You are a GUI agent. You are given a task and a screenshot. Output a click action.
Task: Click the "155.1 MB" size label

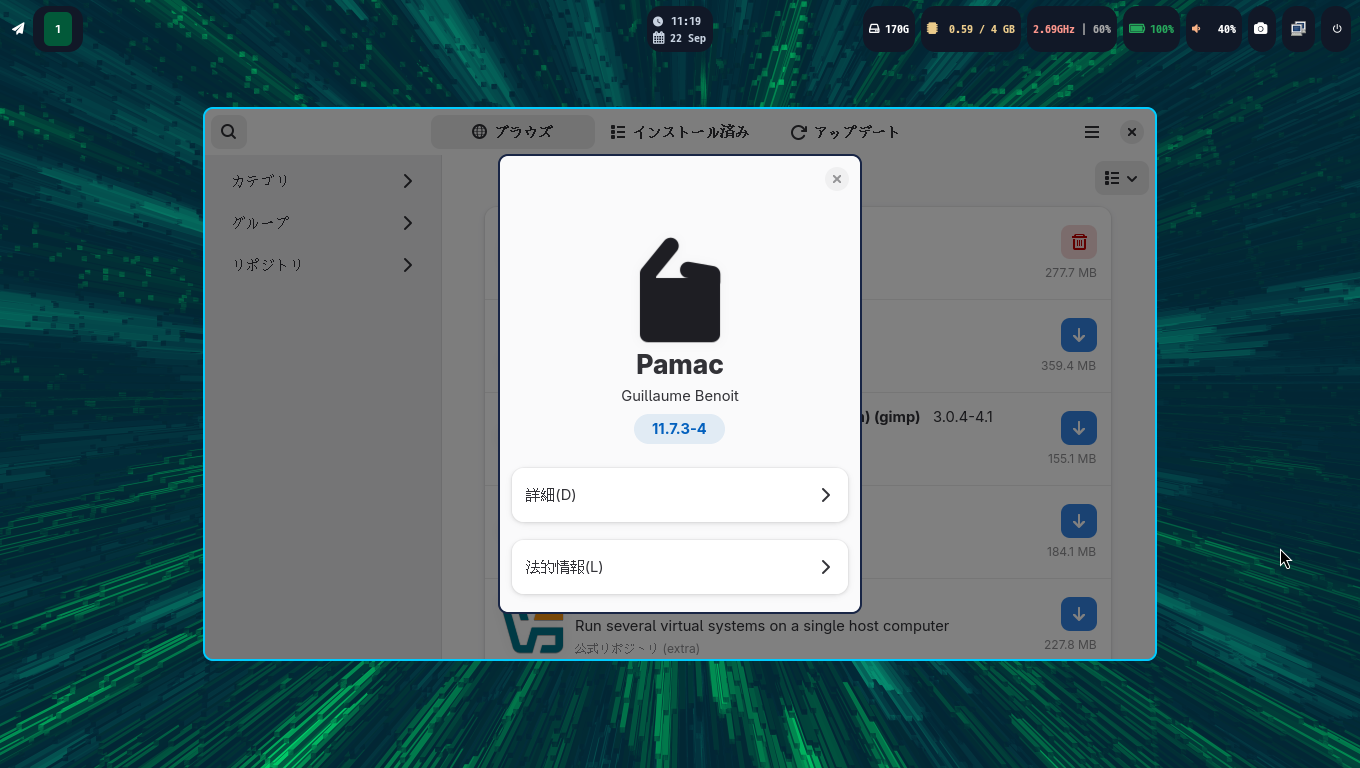click(x=1072, y=459)
